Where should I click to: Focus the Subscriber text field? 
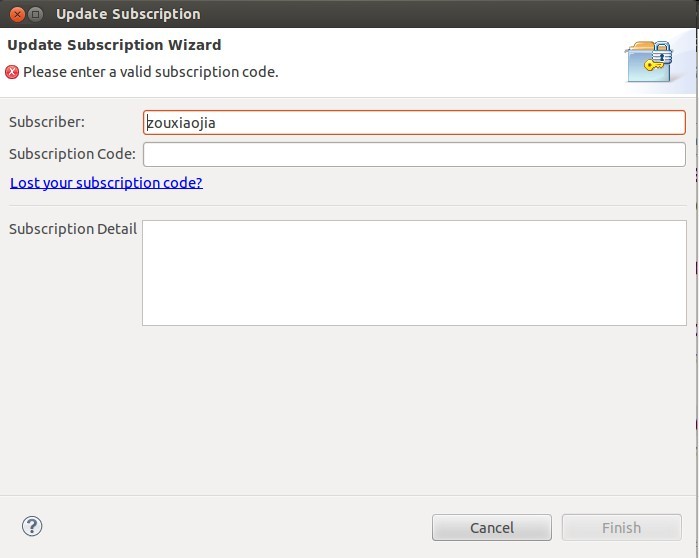414,122
